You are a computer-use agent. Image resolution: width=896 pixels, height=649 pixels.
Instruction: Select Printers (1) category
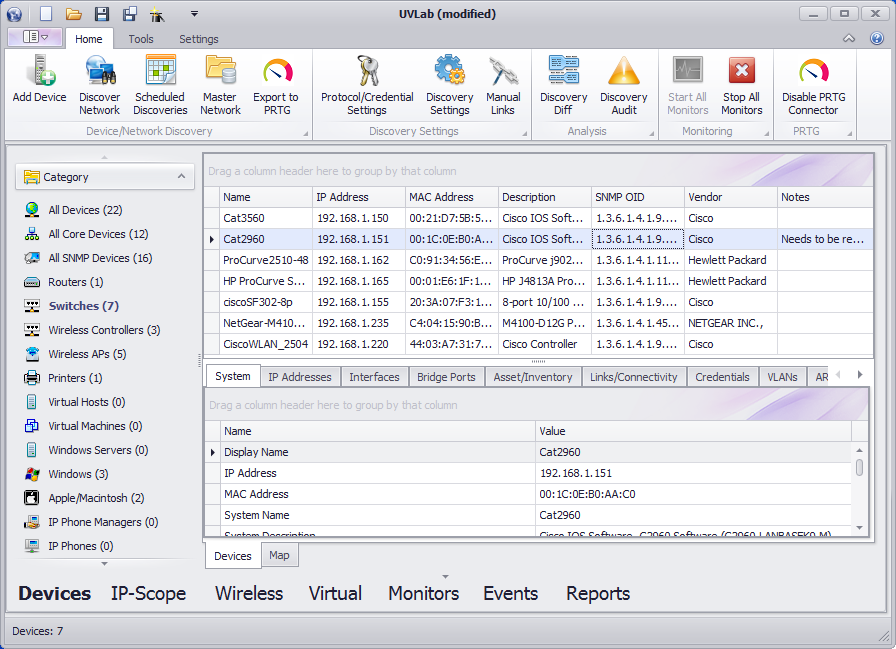coord(75,378)
